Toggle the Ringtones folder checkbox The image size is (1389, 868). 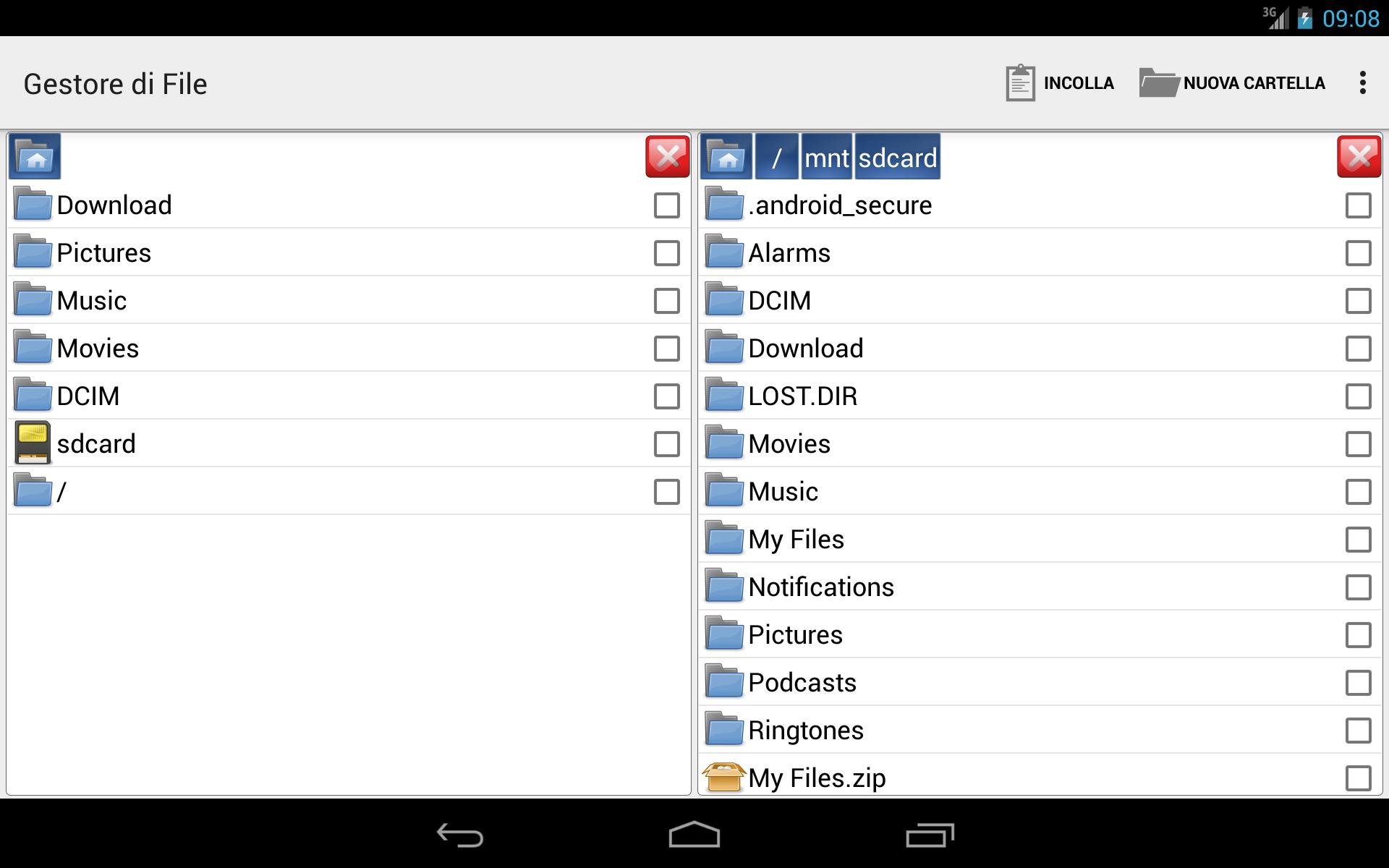pyautogui.click(x=1359, y=731)
